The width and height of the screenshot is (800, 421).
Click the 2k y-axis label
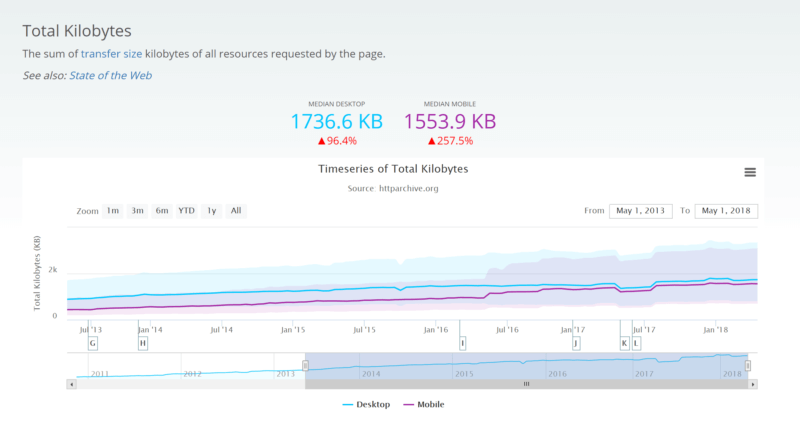pos(53,270)
